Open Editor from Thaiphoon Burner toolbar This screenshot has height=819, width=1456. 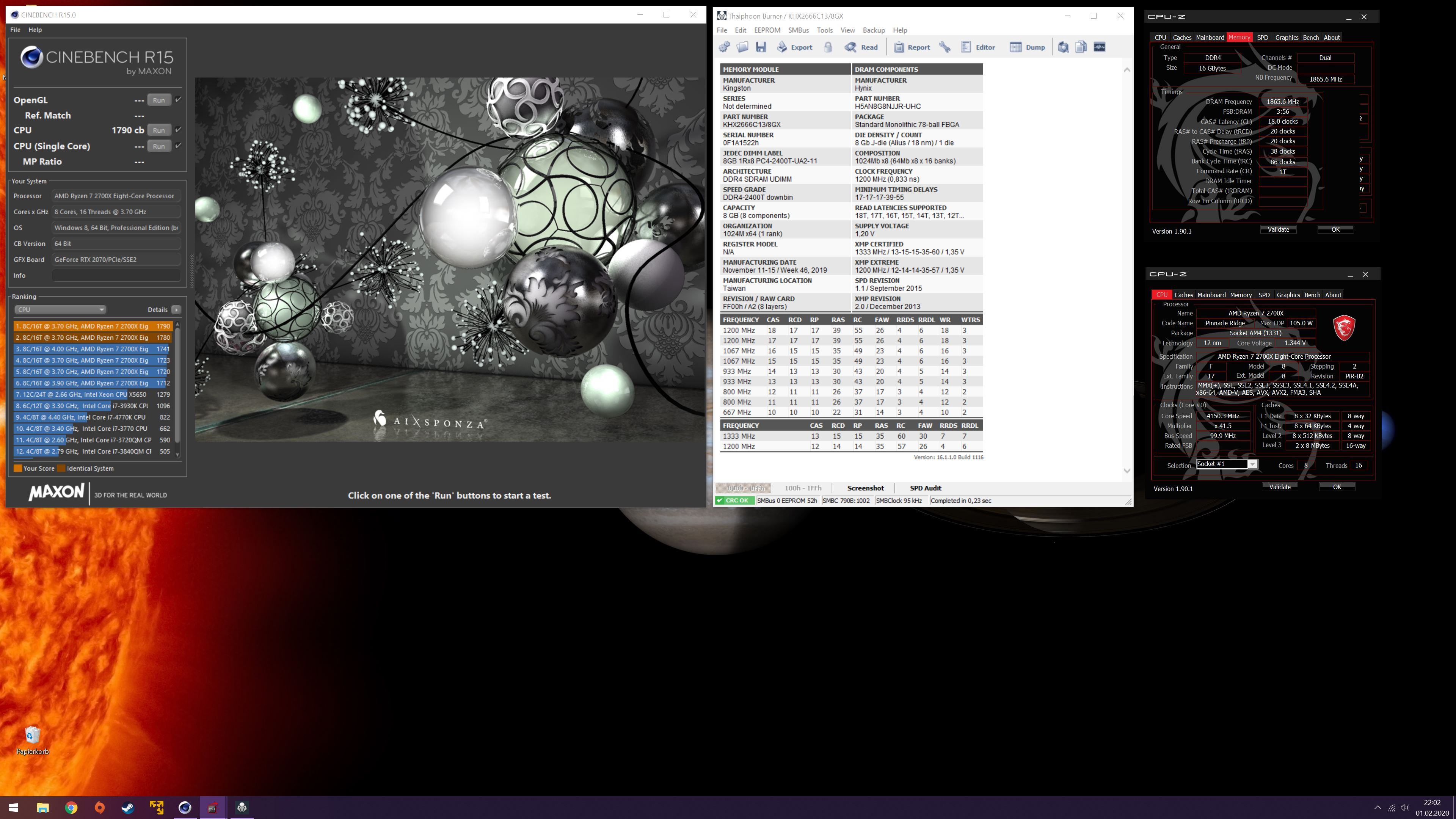pyautogui.click(x=978, y=47)
